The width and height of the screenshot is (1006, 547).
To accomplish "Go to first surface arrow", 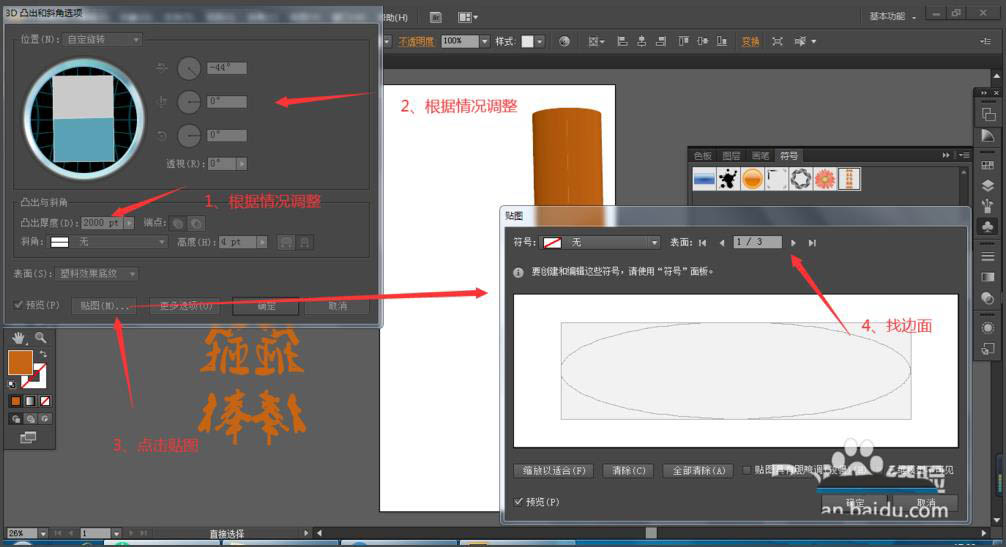I will click(x=703, y=243).
